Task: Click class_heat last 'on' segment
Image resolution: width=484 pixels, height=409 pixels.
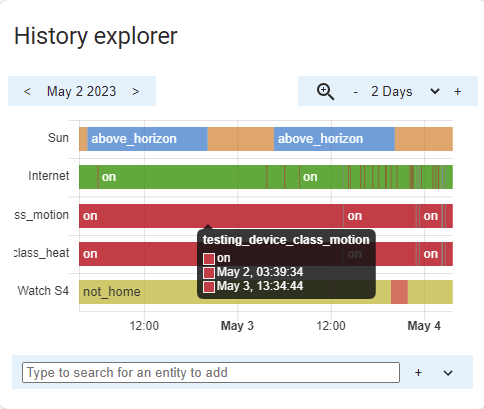Action: click(x=430, y=254)
